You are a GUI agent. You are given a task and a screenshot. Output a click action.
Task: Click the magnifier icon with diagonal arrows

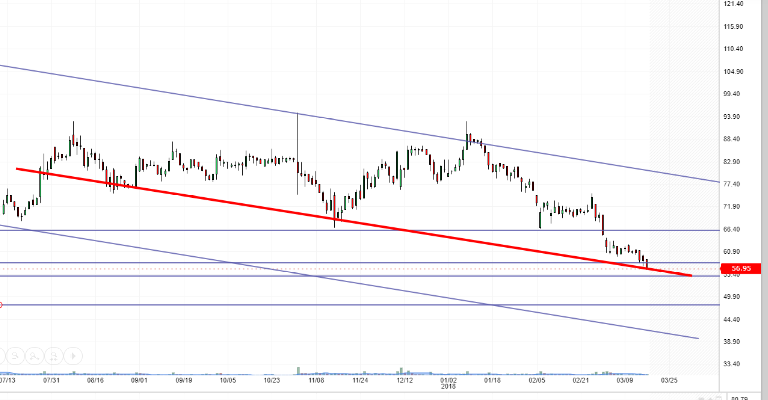coord(35,356)
